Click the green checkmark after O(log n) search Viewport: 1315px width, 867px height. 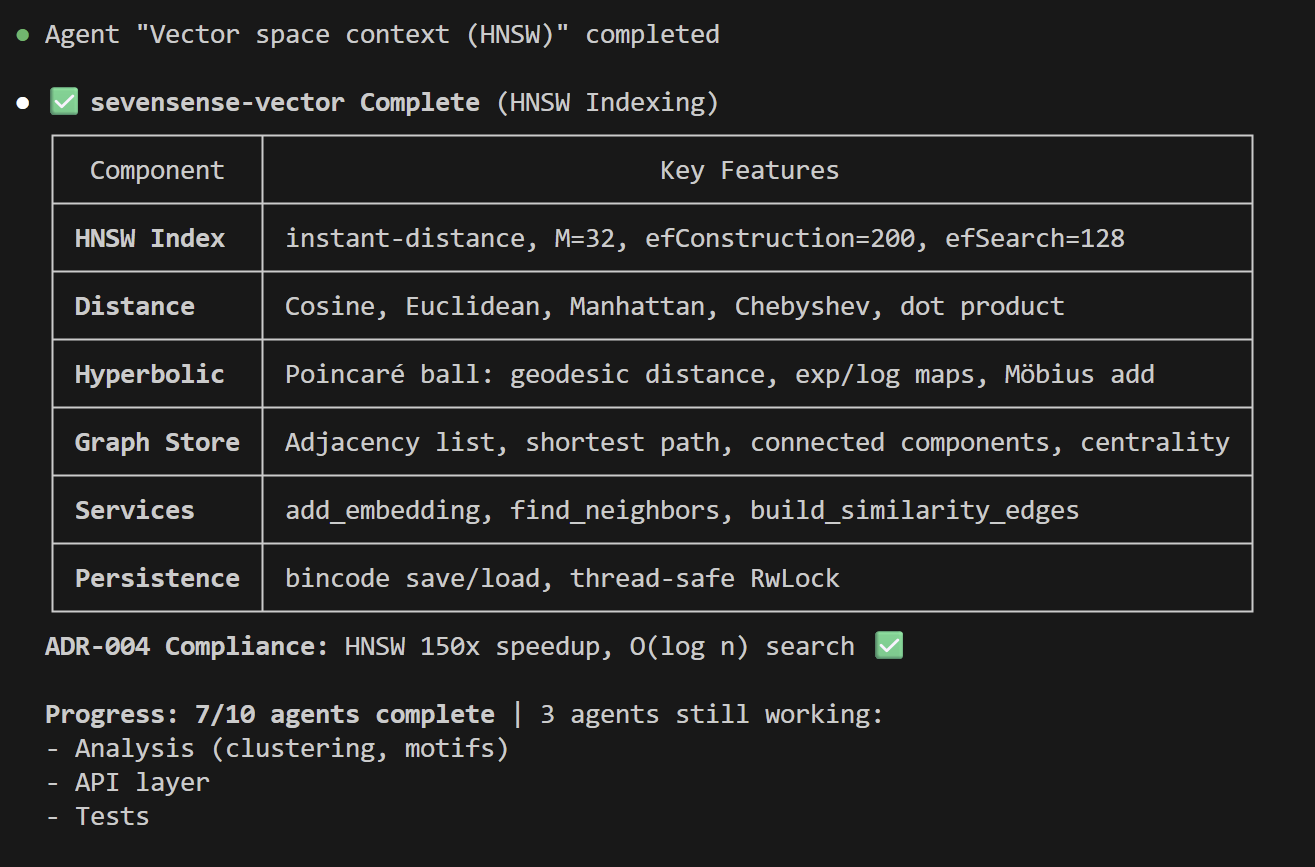pos(888,646)
